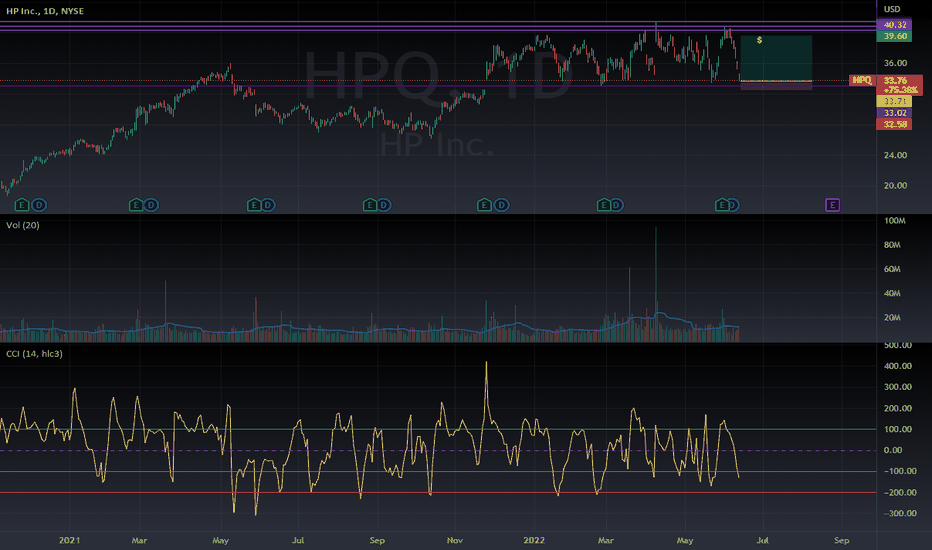The width and height of the screenshot is (932, 550).
Task: Click the CCI (14, hlc3) indicator legend
Action: [x=34, y=353]
